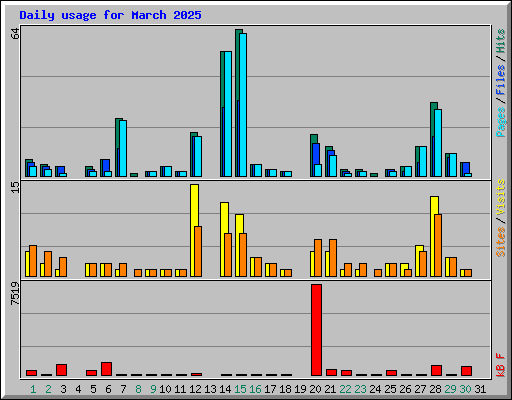Click the x-axis day label "1"
512x400 pixels.
(x=33, y=389)
